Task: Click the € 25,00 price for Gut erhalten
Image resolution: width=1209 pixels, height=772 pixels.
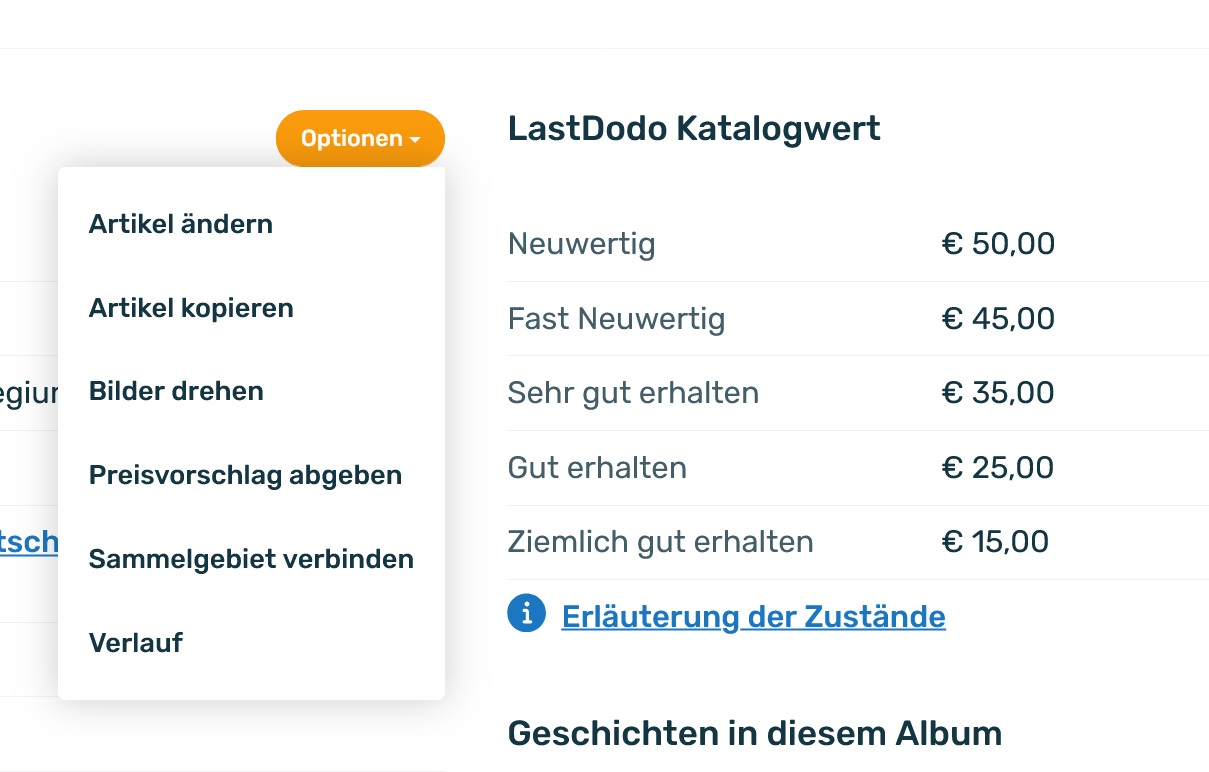Action: [998, 467]
